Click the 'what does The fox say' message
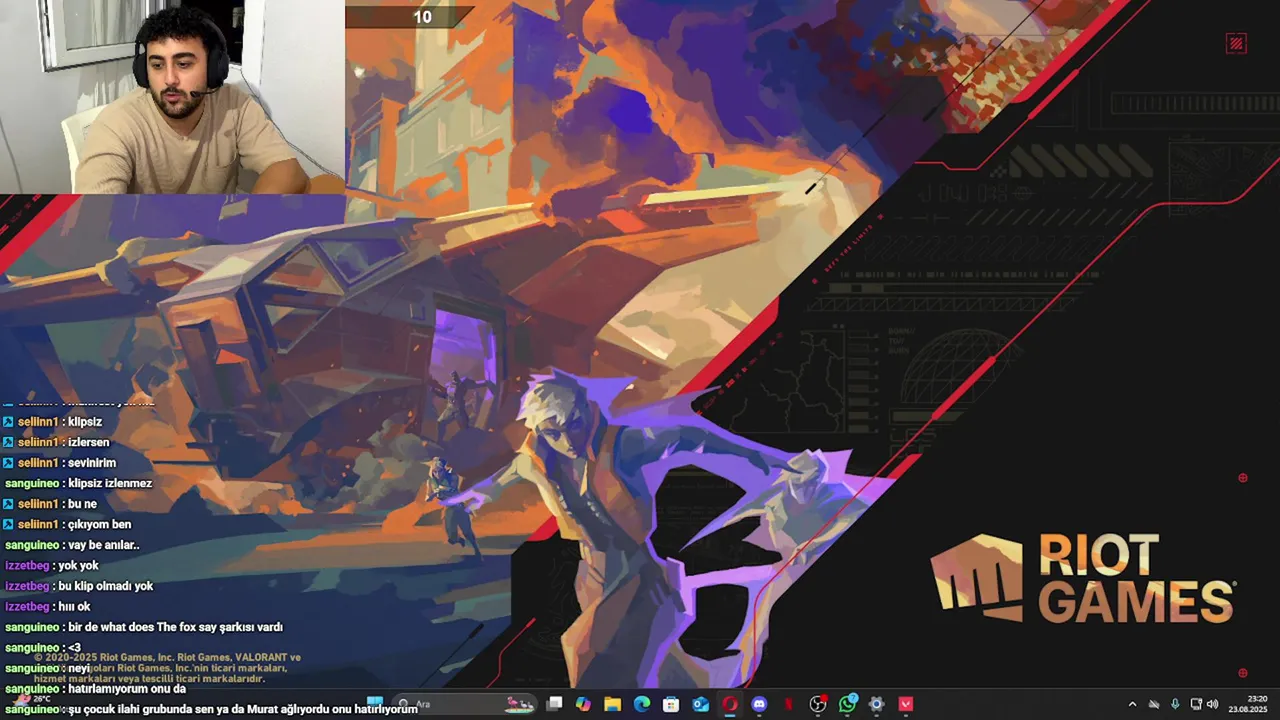 [x=175, y=627]
